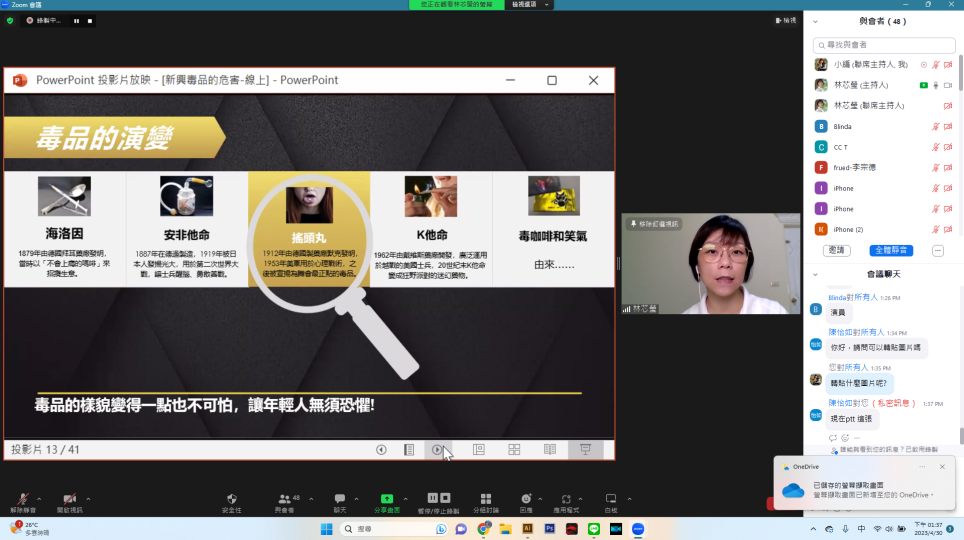Screen dimensions: 964x540
Task: Open the Security (安全性) shield icon
Action: pyautogui.click(x=232, y=499)
